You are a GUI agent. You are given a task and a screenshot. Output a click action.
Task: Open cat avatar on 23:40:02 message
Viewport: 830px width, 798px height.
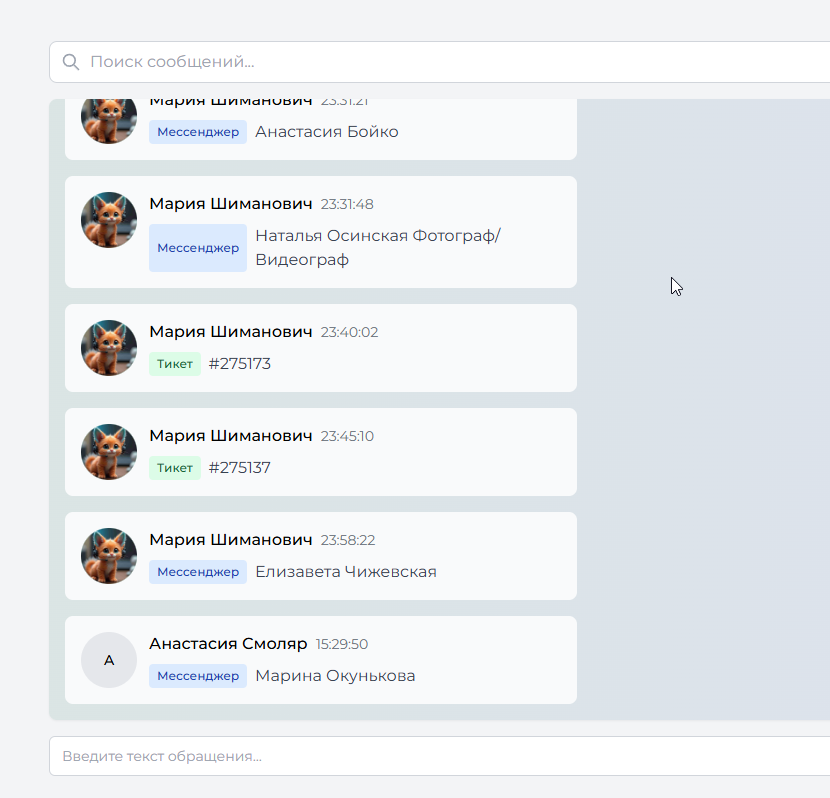[x=109, y=348]
